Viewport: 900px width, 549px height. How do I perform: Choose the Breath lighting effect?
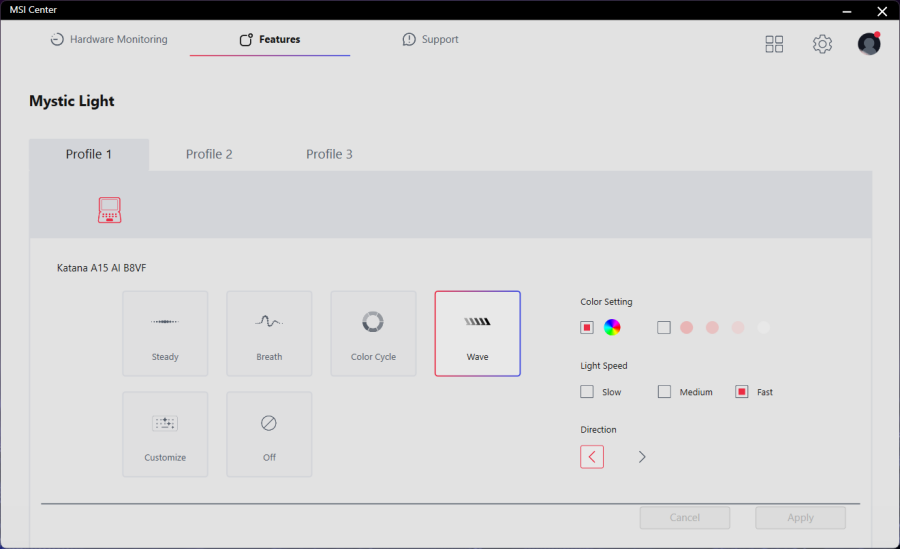(x=269, y=333)
